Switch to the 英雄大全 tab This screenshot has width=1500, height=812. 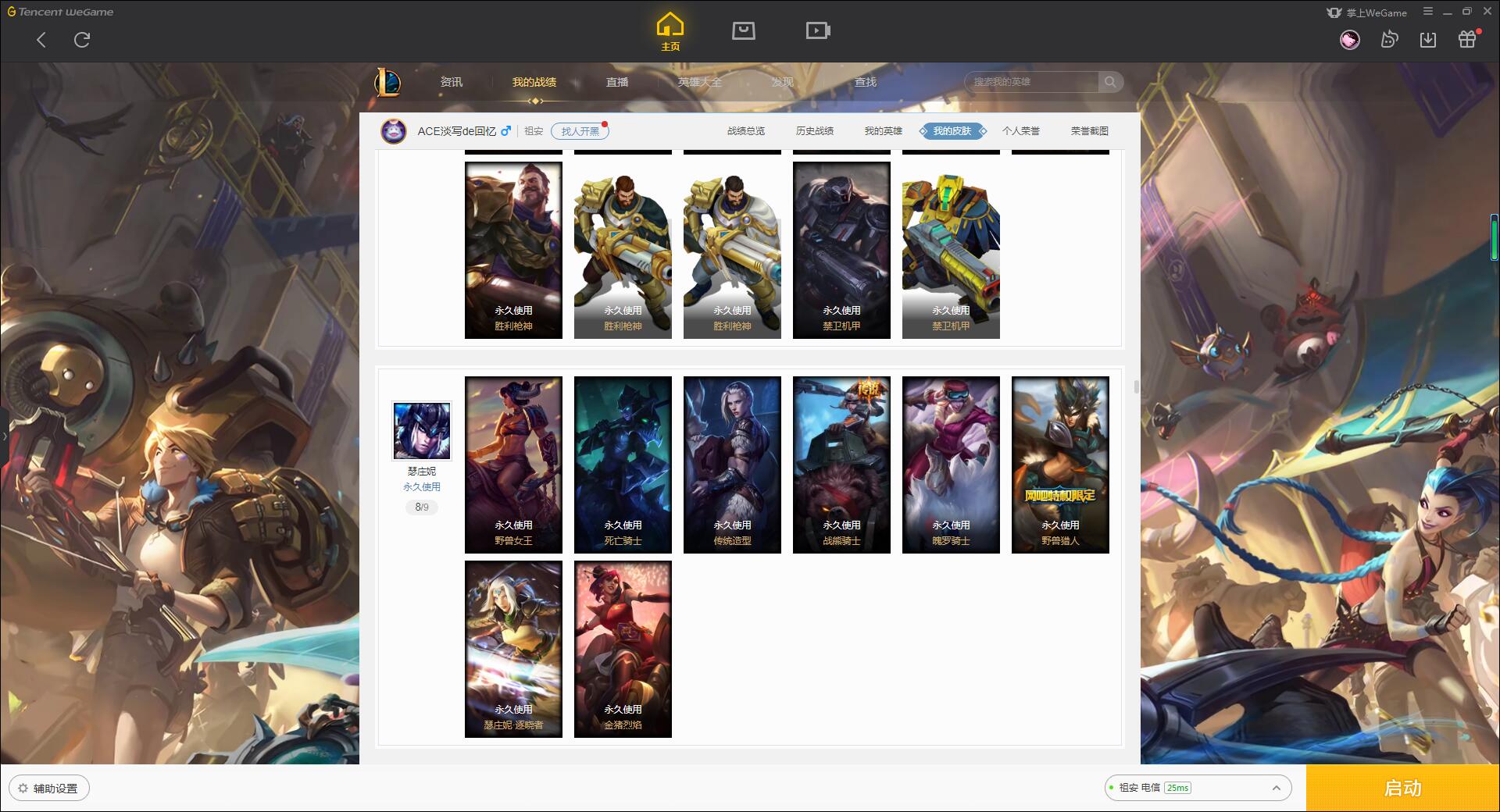(x=700, y=82)
